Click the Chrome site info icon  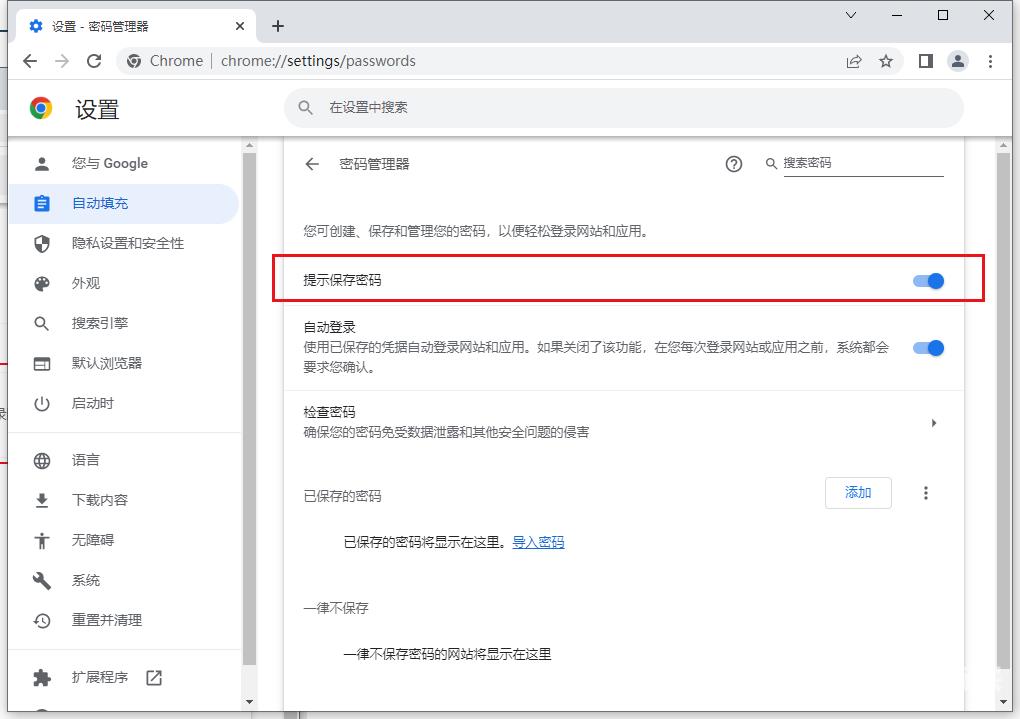click(x=133, y=61)
